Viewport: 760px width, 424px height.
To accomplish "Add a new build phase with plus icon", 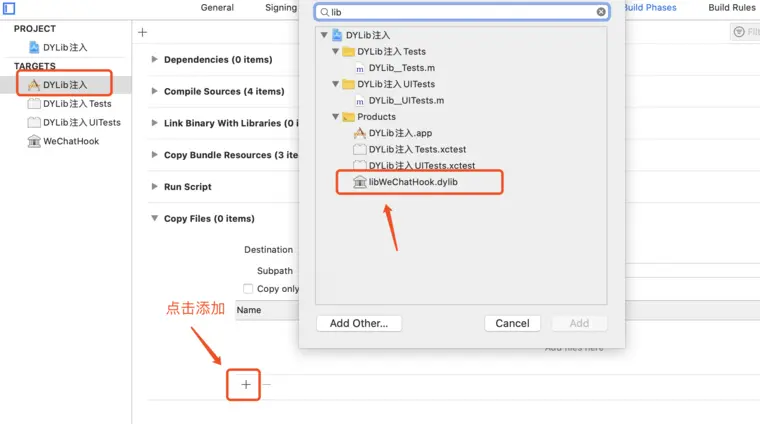I will pyautogui.click(x=142, y=32).
